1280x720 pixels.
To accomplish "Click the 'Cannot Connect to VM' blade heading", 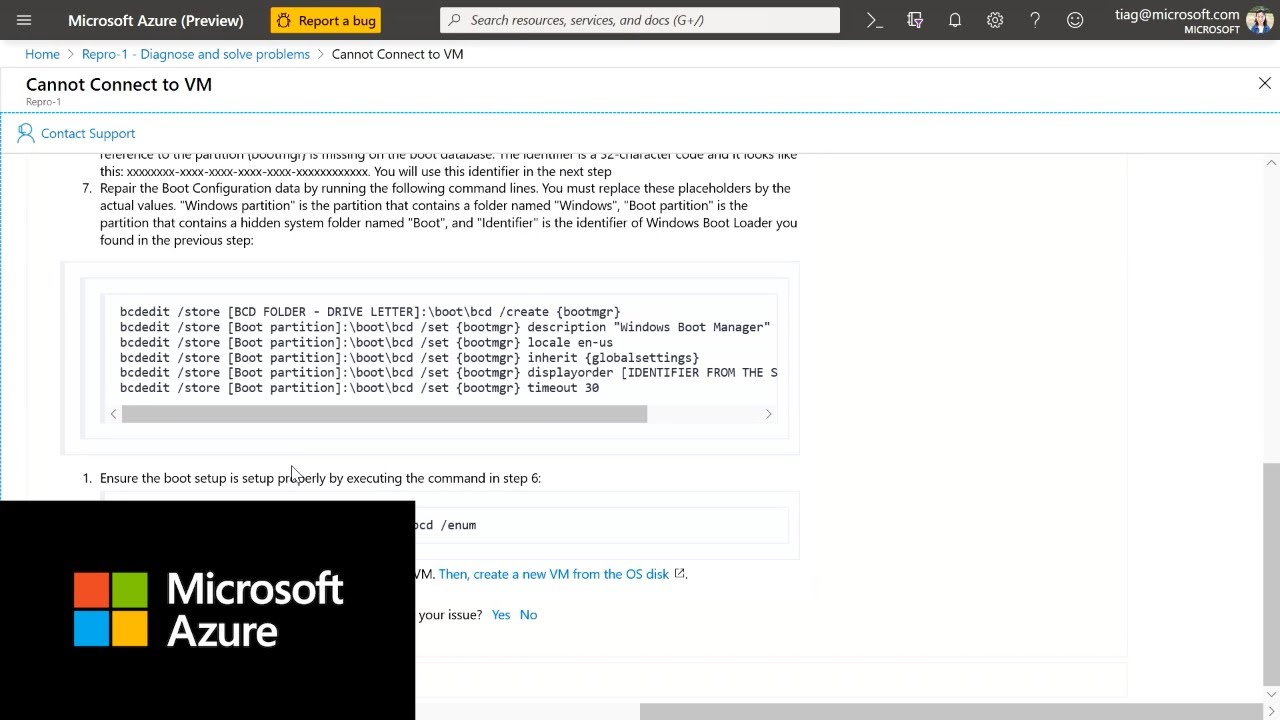I will (x=119, y=84).
